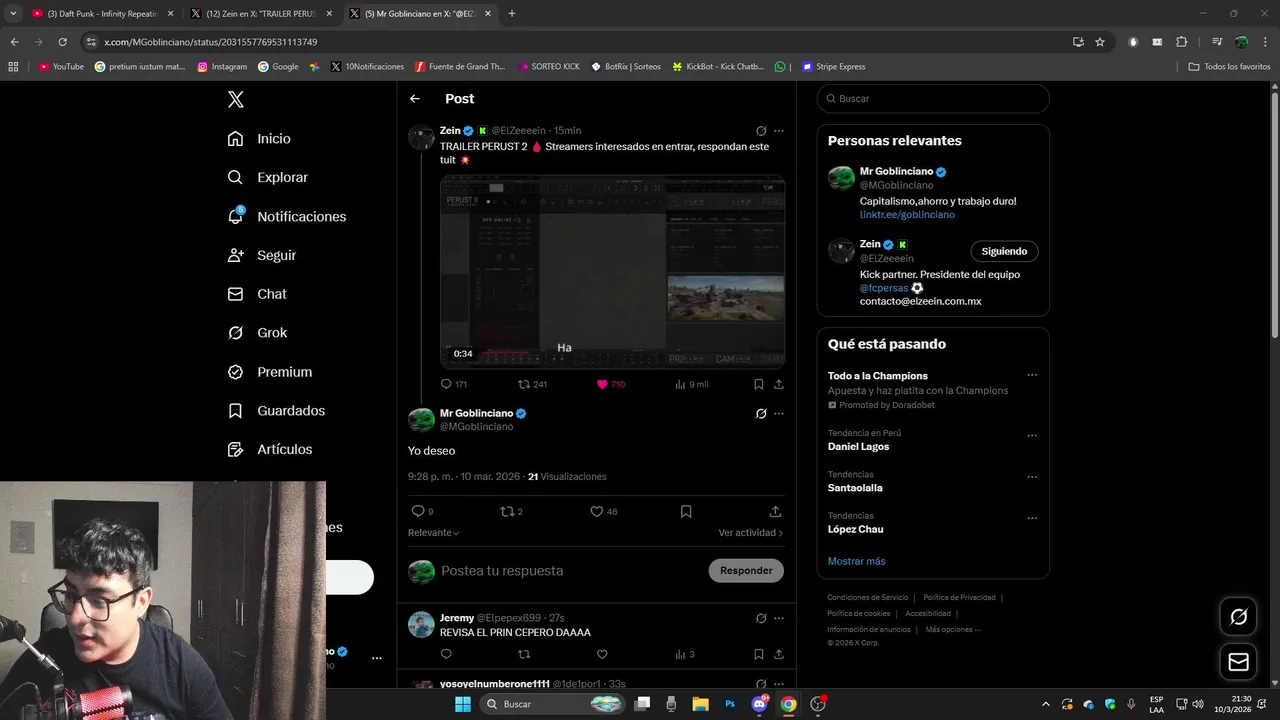Play the PERUST 2 trailer video
Viewport: 1280px width, 720px height.
[x=612, y=272]
